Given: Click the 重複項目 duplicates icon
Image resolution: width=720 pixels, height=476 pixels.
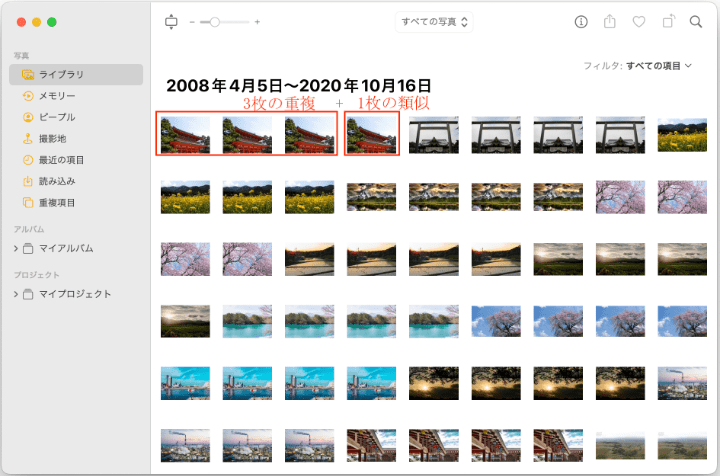Looking at the screenshot, I should click(x=28, y=202).
